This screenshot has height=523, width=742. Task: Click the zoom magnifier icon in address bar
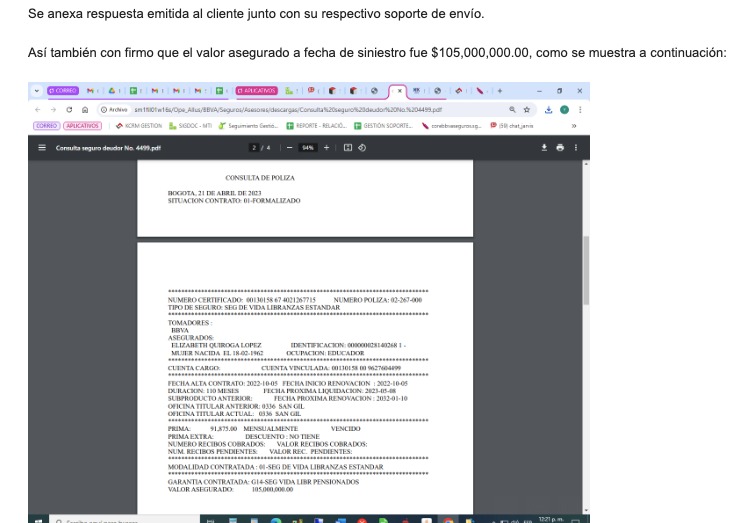click(512, 109)
